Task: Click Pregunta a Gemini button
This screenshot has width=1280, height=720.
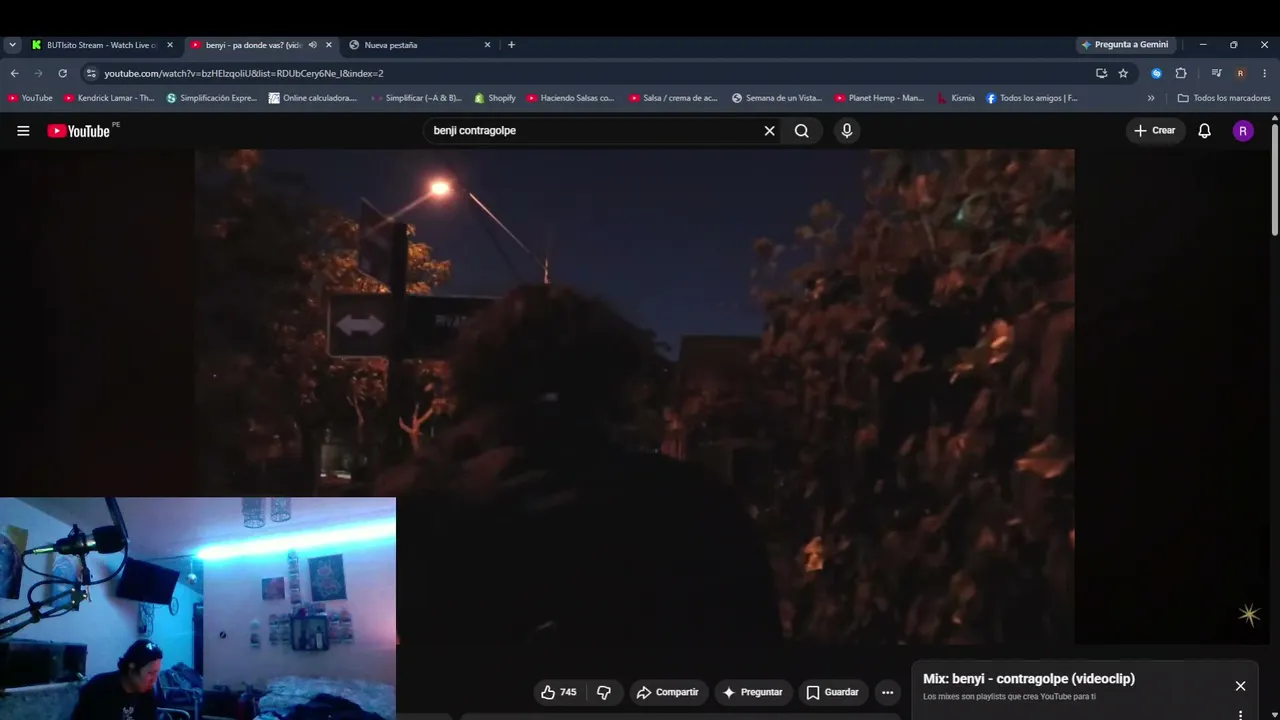Action: pos(1125,45)
